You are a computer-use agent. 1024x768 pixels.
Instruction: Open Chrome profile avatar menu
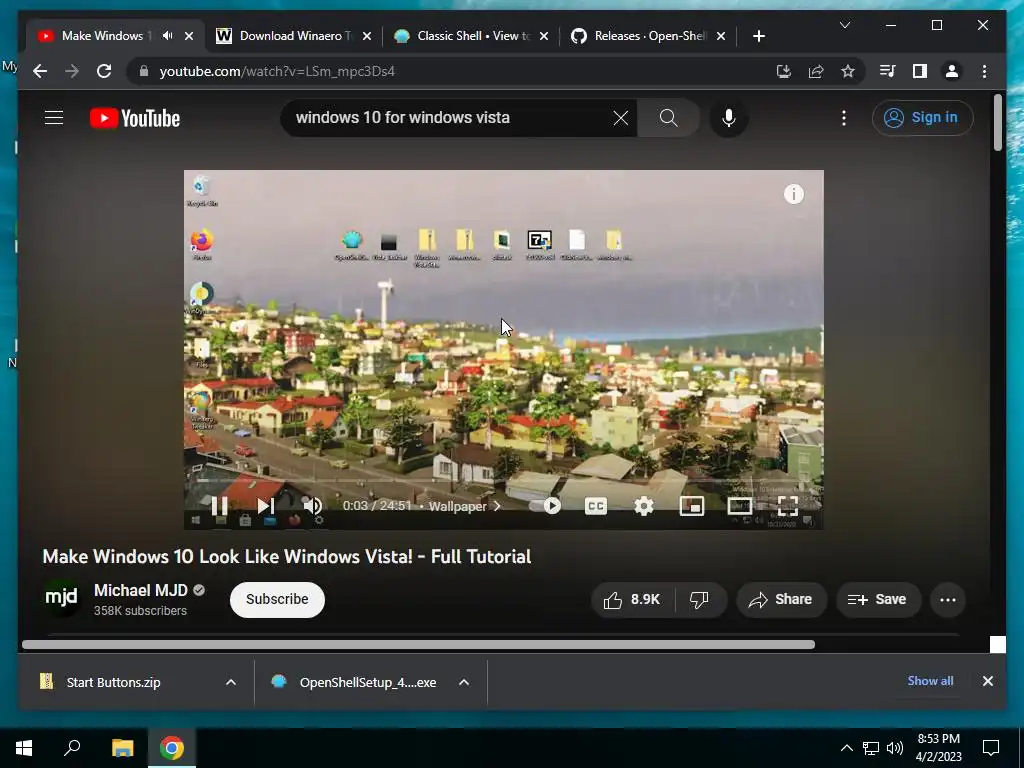pyautogui.click(x=952, y=71)
